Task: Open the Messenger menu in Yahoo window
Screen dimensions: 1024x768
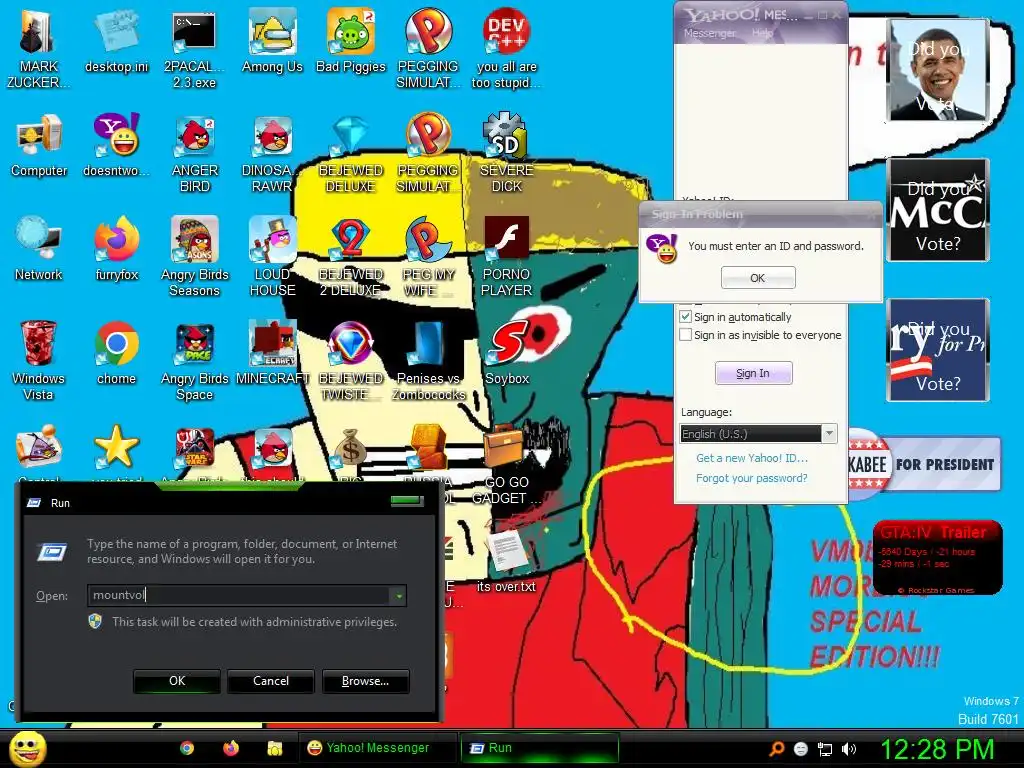Action: (x=709, y=33)
